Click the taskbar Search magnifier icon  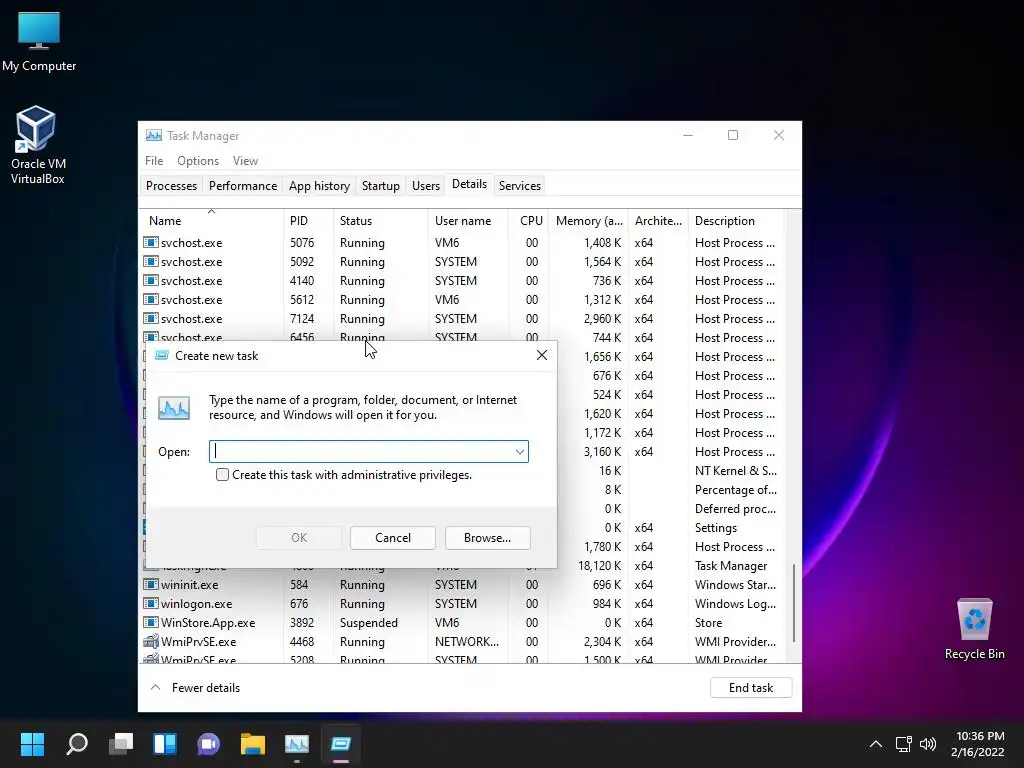coord(76,744)
